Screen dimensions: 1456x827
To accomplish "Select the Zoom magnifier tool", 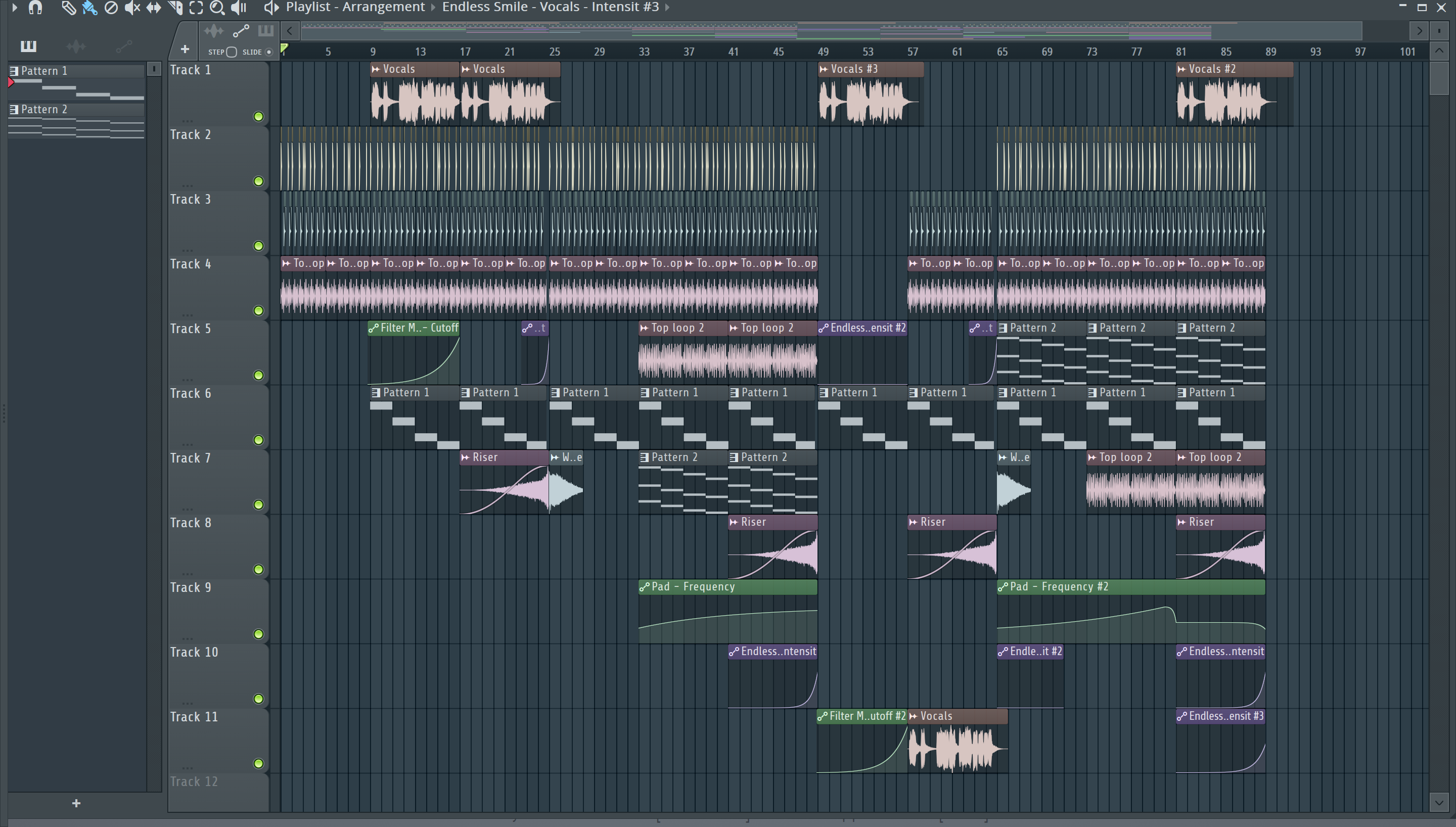I will pyautogui.click(x=217, y=8).
